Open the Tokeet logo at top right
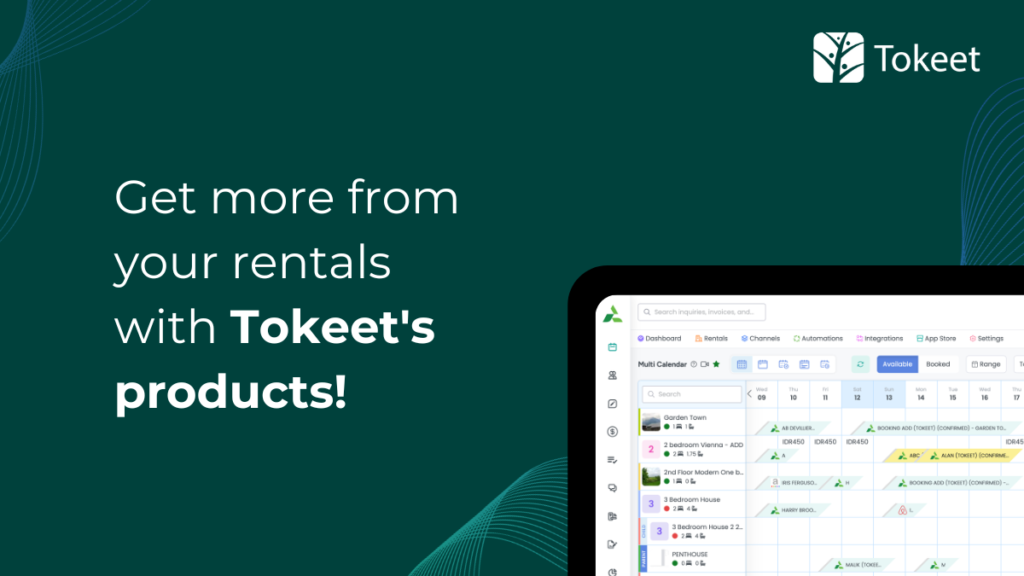This screenshot has height=576, width=1024. pyautogui.click(x=896, y=57)
